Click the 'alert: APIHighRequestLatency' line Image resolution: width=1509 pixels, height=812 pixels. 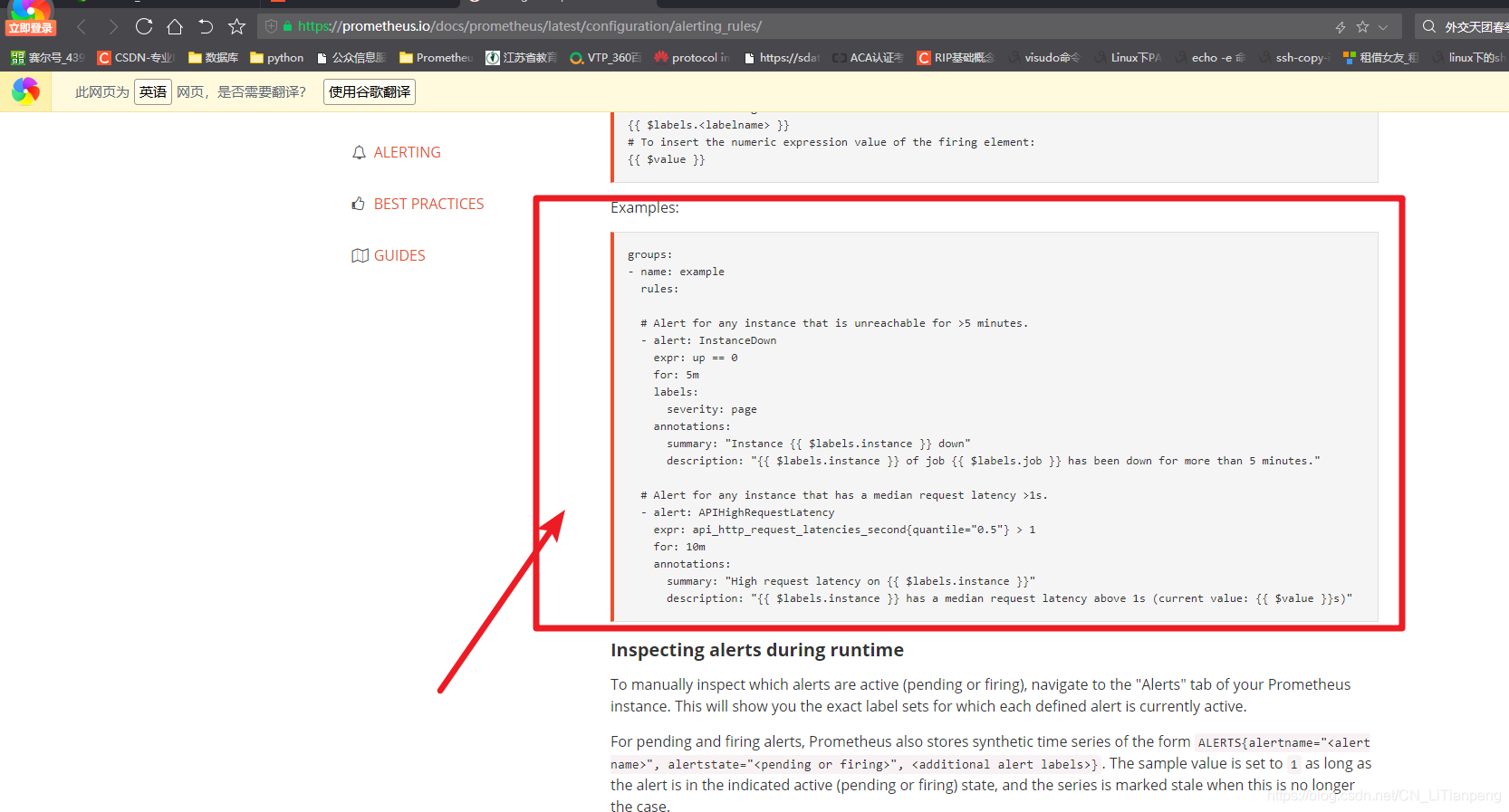pyautogui.click(x=737, y=512)
